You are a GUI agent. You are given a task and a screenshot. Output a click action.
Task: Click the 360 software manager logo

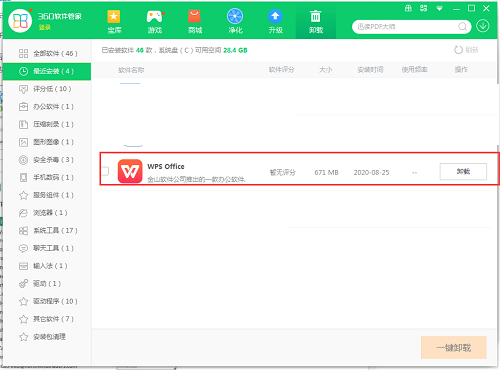click(20, 21)
